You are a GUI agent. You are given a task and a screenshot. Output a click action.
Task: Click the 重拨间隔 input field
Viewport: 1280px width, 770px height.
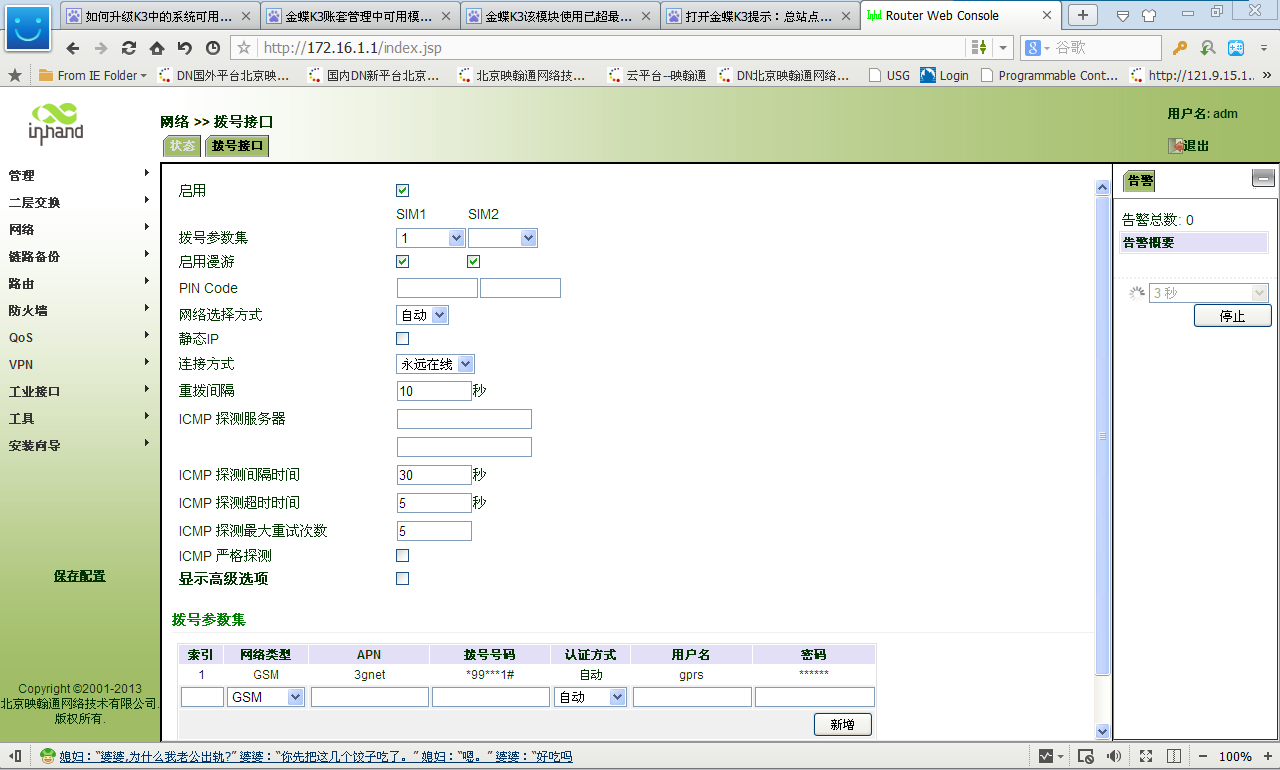(x=434, y=391)
